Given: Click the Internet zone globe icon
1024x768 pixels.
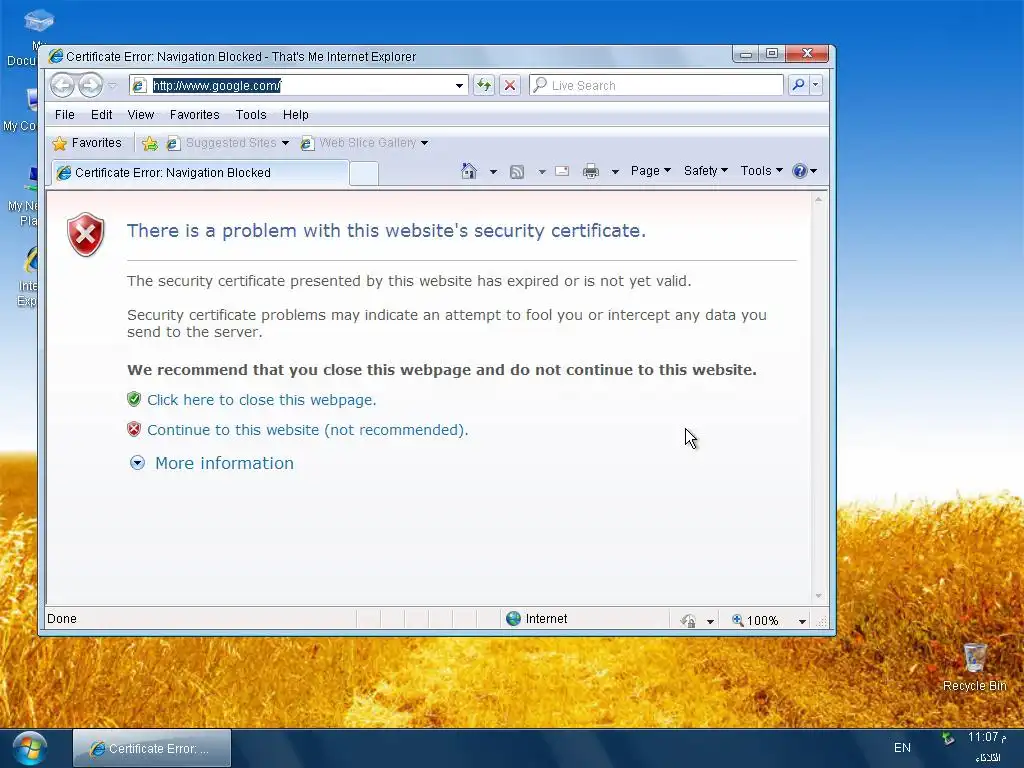Looking at the screenshot, I should [x=513, y=618].
